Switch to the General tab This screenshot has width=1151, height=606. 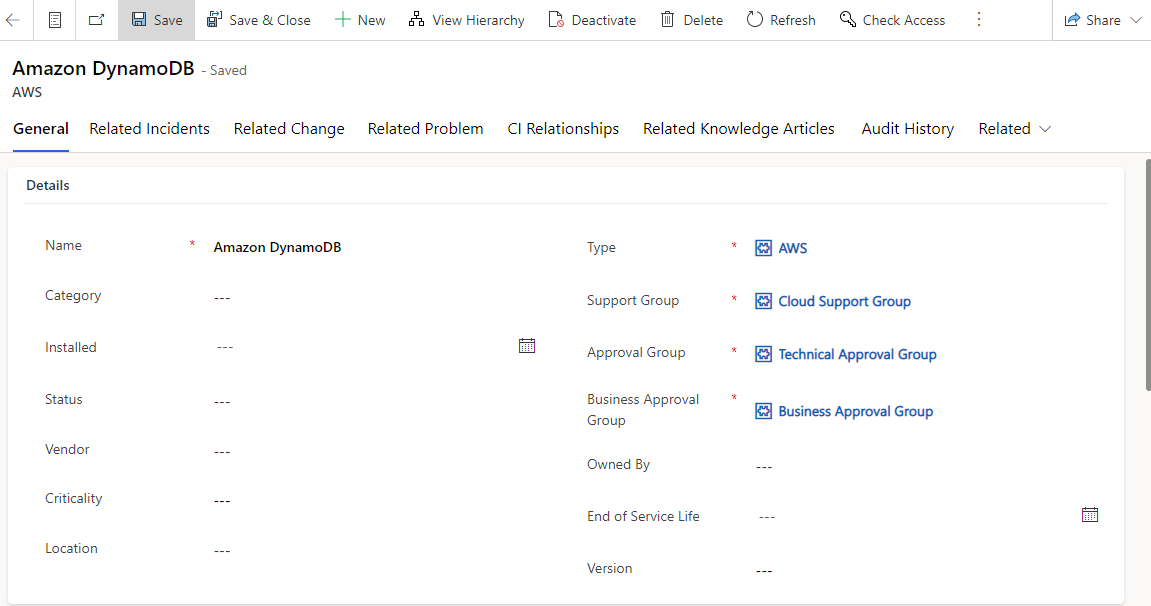(41, 129)
